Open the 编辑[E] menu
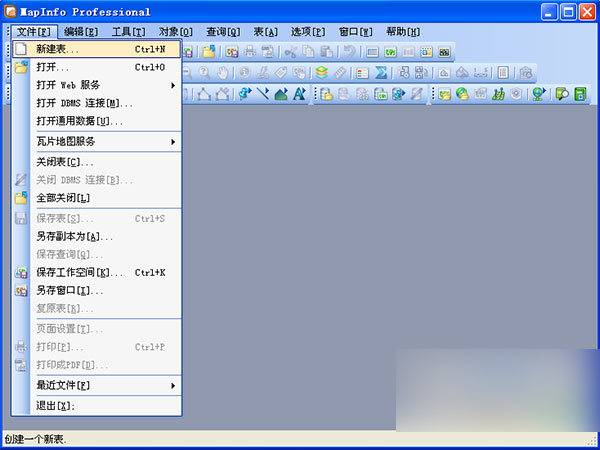This screenshot has width=600, height=450. tap(81, 31)
